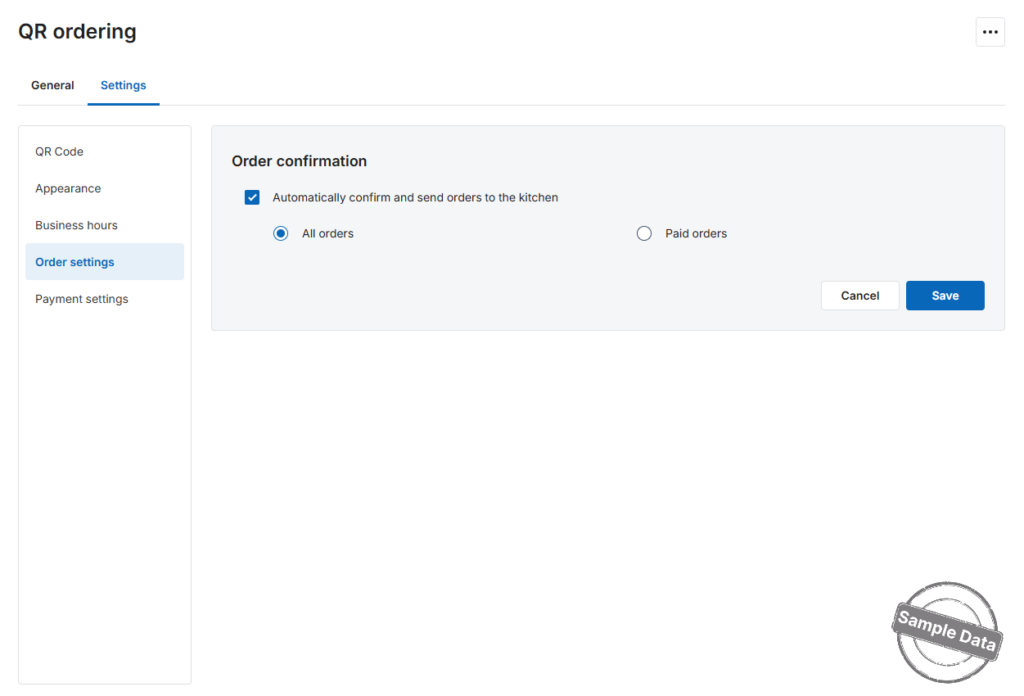Open the Settings tab
Image resolution: width=1024 pixels, height=696 pixels.
(x=123, y=86)
